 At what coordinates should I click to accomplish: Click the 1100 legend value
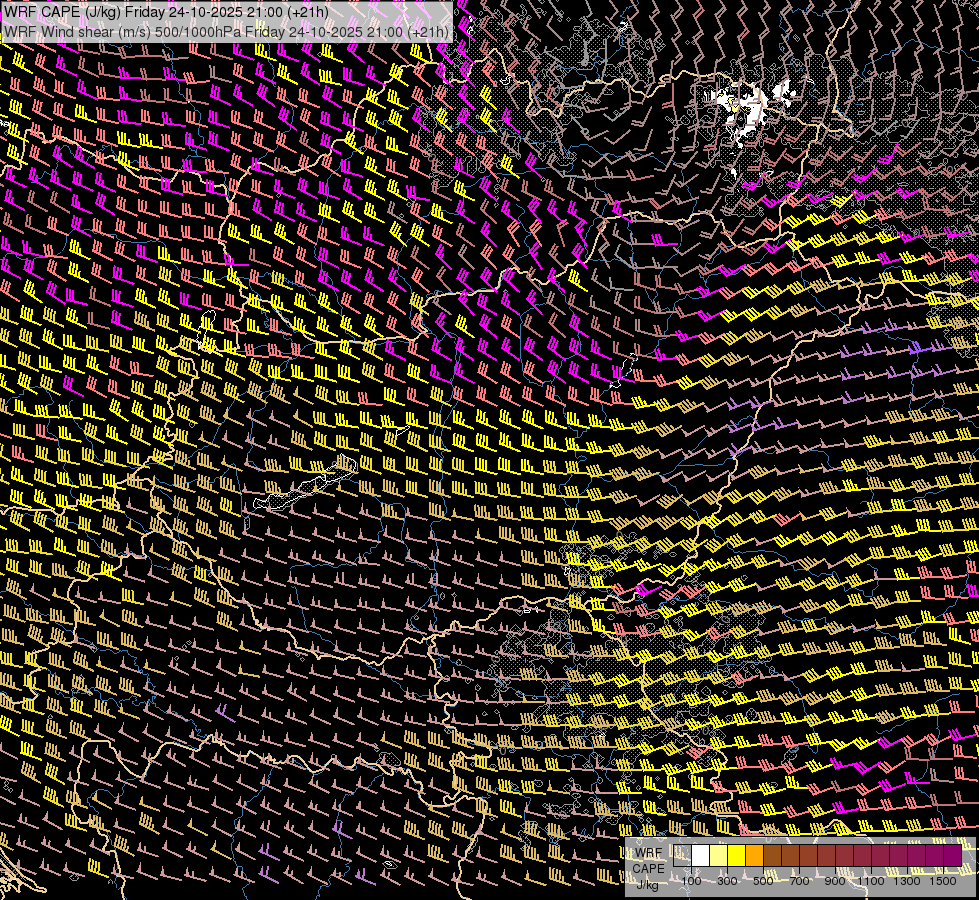[870, 881]
